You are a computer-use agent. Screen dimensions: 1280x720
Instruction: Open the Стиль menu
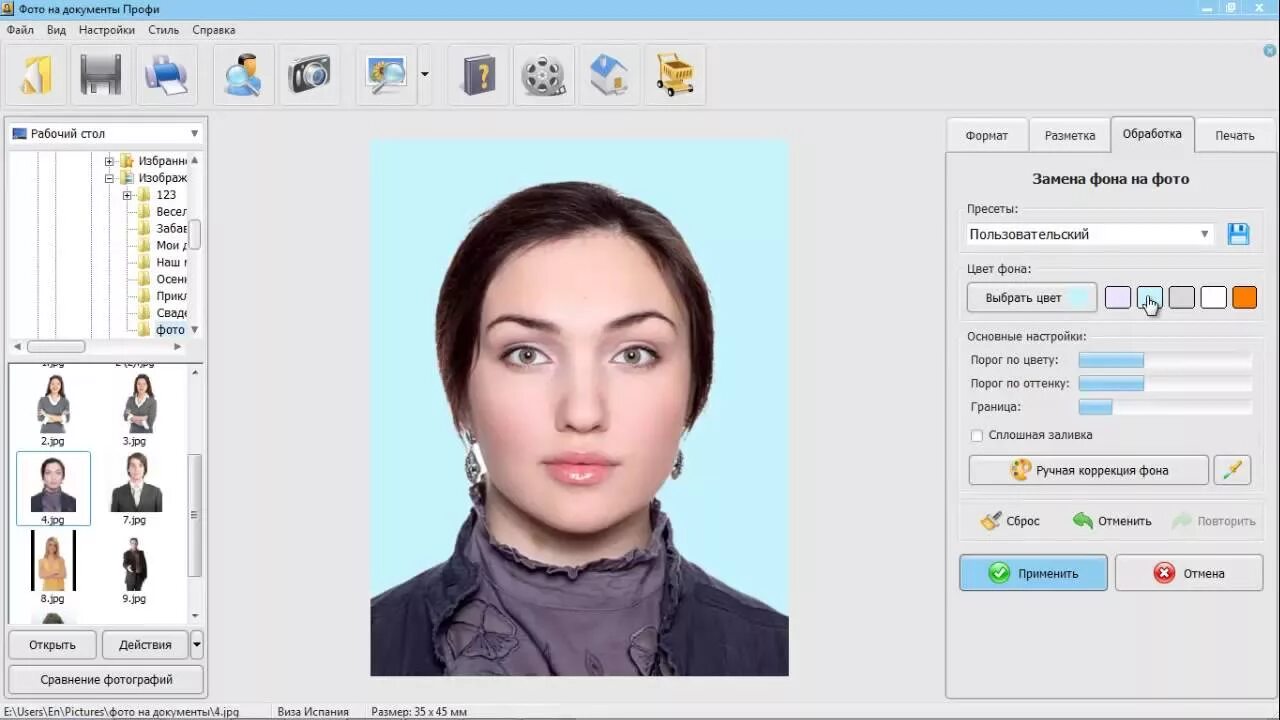click(x=164, y=30)
